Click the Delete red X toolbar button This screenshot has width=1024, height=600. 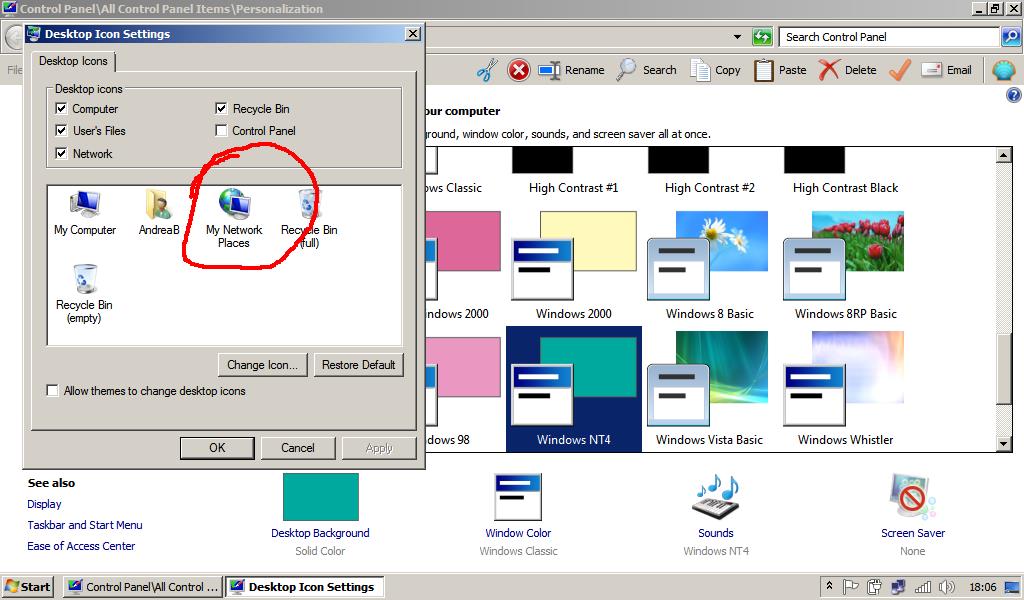[x=848, y=70]
